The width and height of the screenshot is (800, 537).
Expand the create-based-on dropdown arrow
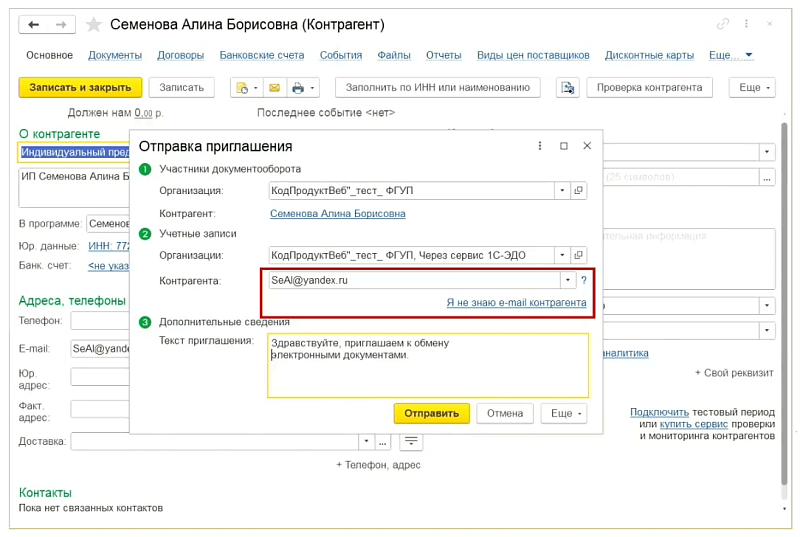coord(256,88)
